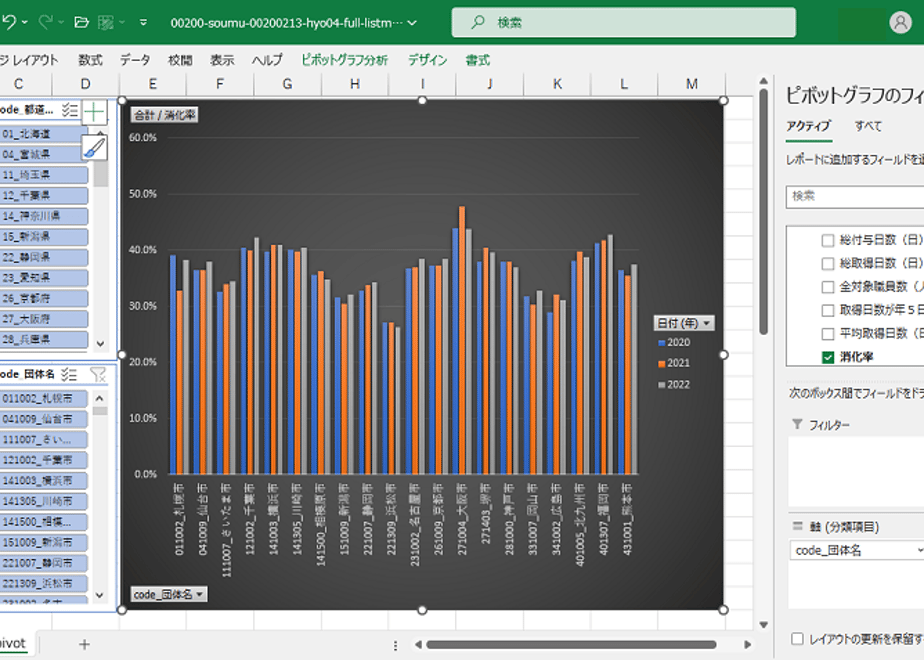Select column K header
The width and height of the screenshot is (924, 660).
click(x=557, y=84)
